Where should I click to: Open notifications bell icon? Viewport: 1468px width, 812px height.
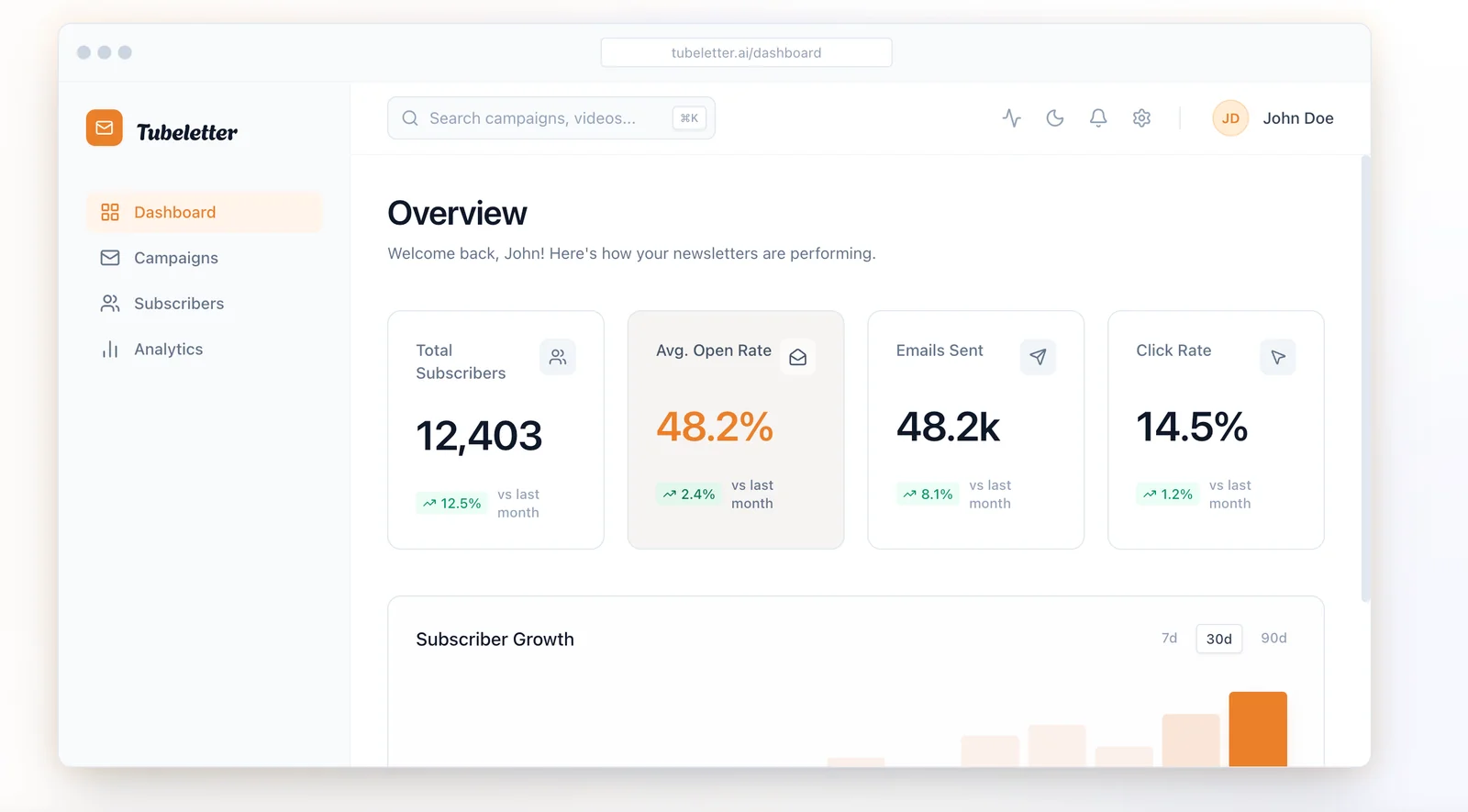1098,118
